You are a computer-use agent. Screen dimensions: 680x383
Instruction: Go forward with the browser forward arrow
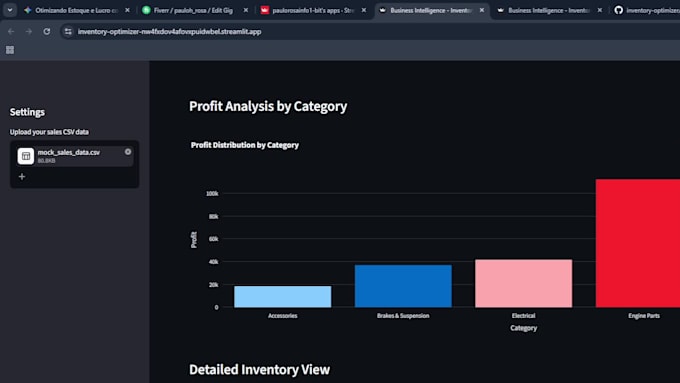tap(29, 32)
